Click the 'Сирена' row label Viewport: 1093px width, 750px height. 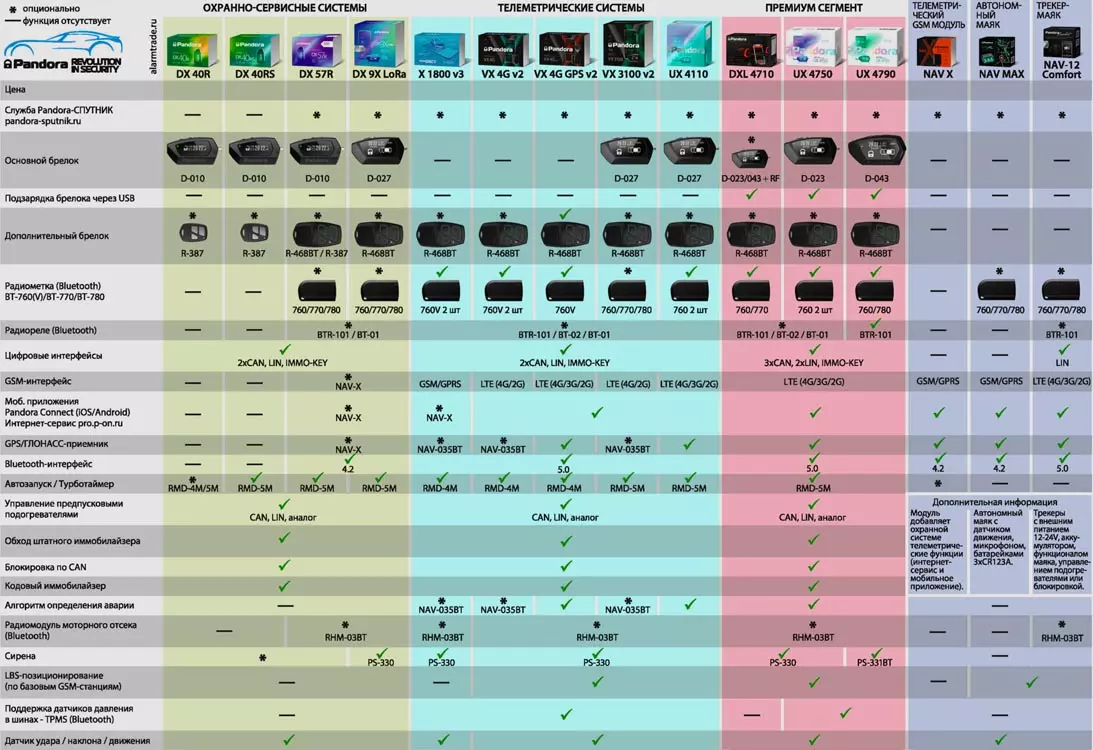click(x=20, y=656)
